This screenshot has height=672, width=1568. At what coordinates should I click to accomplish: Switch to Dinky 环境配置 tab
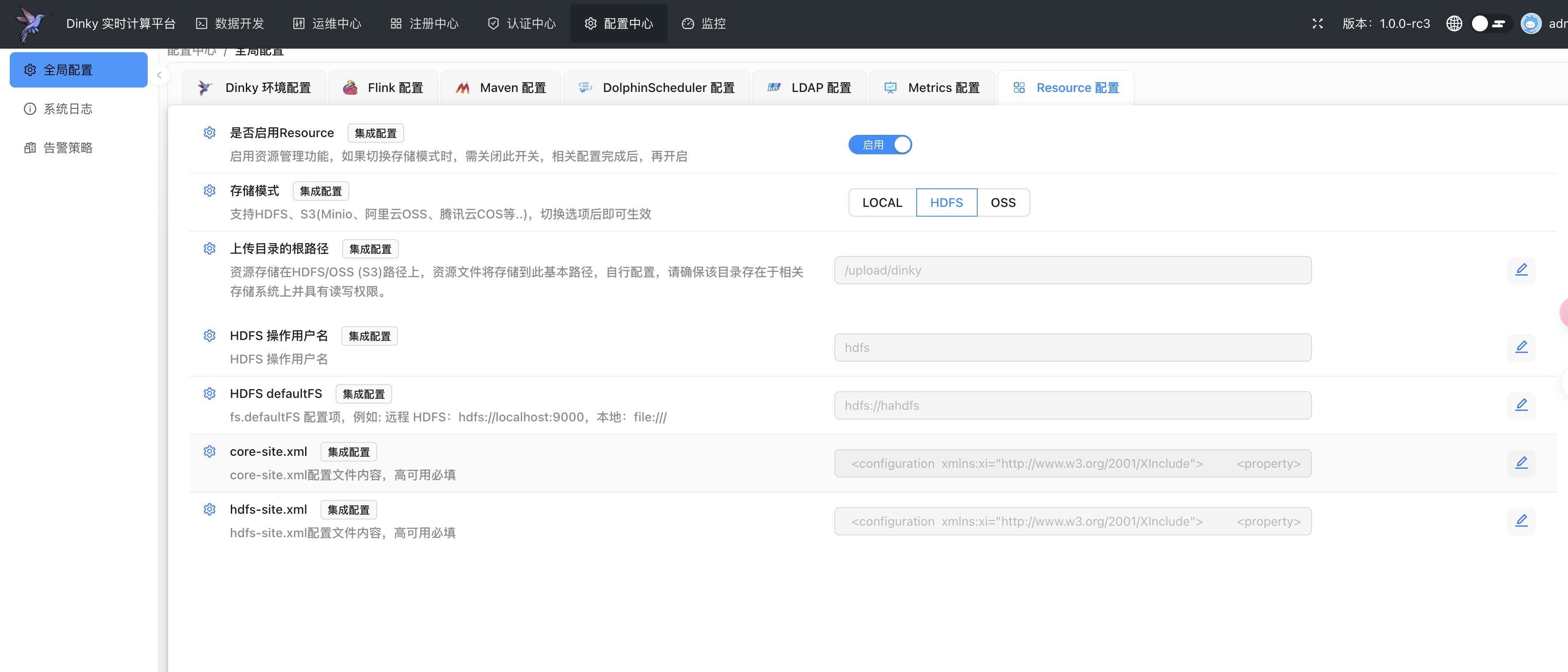254,88
